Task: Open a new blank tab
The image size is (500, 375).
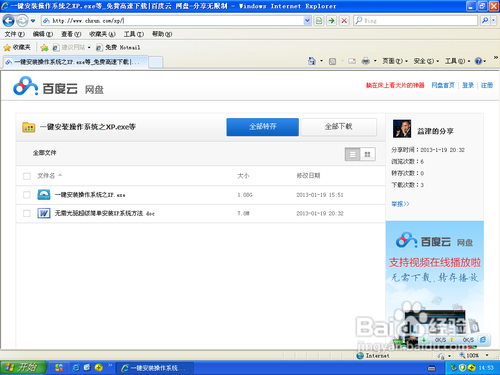Action: tap(155, 62)
